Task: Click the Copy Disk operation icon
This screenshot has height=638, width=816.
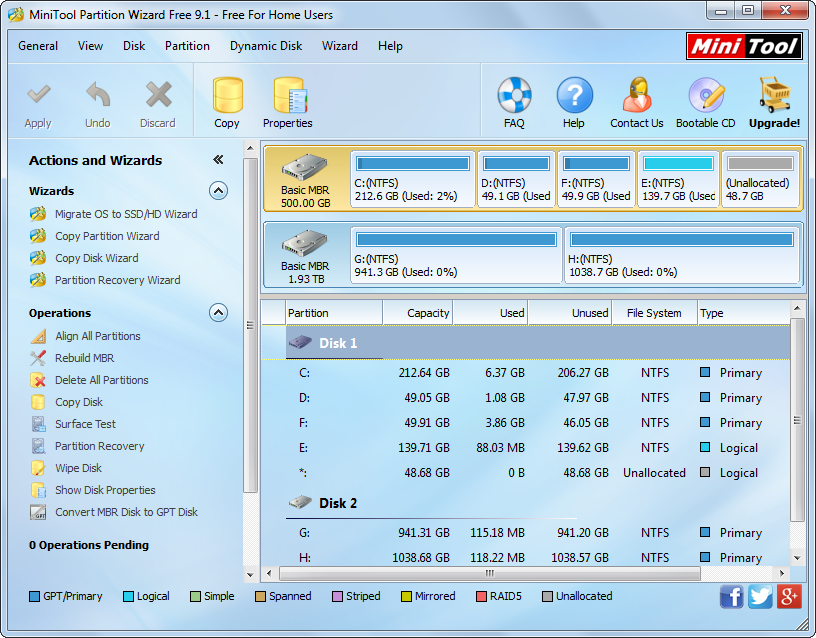Action: point(38,402)
